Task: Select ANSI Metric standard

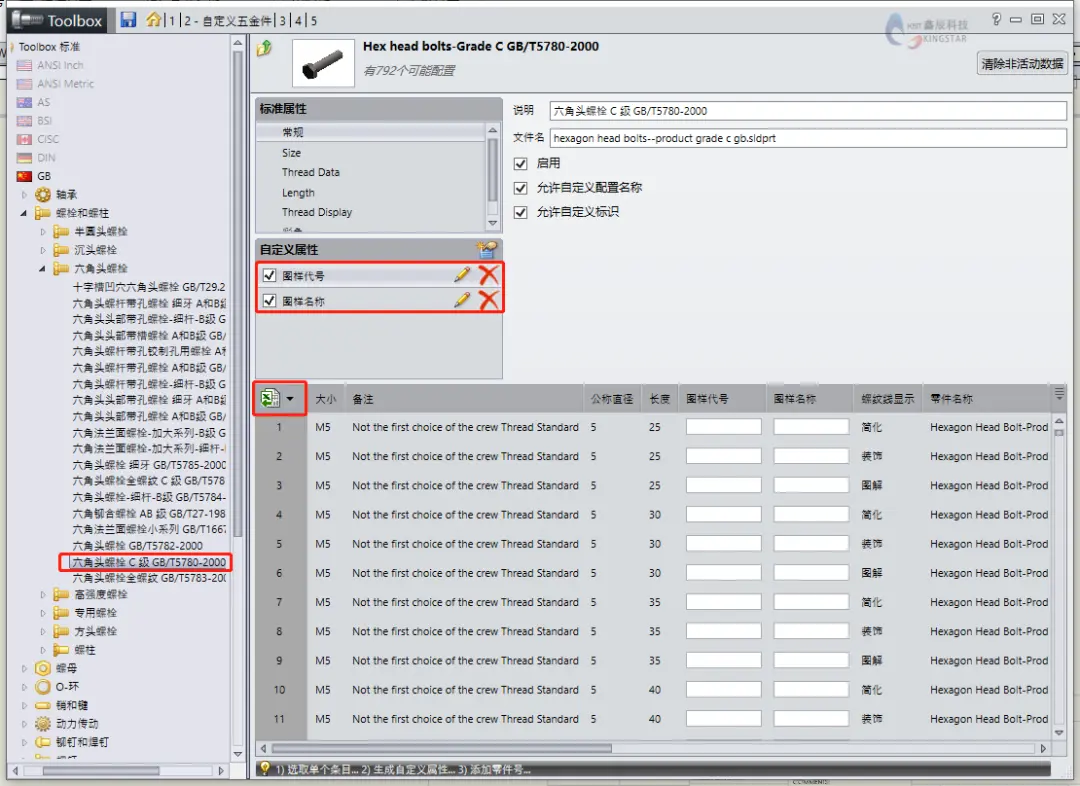Action: (65, 83)
